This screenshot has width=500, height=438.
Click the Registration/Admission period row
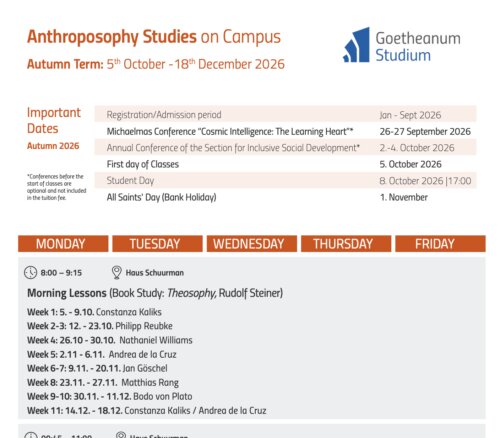285,115
